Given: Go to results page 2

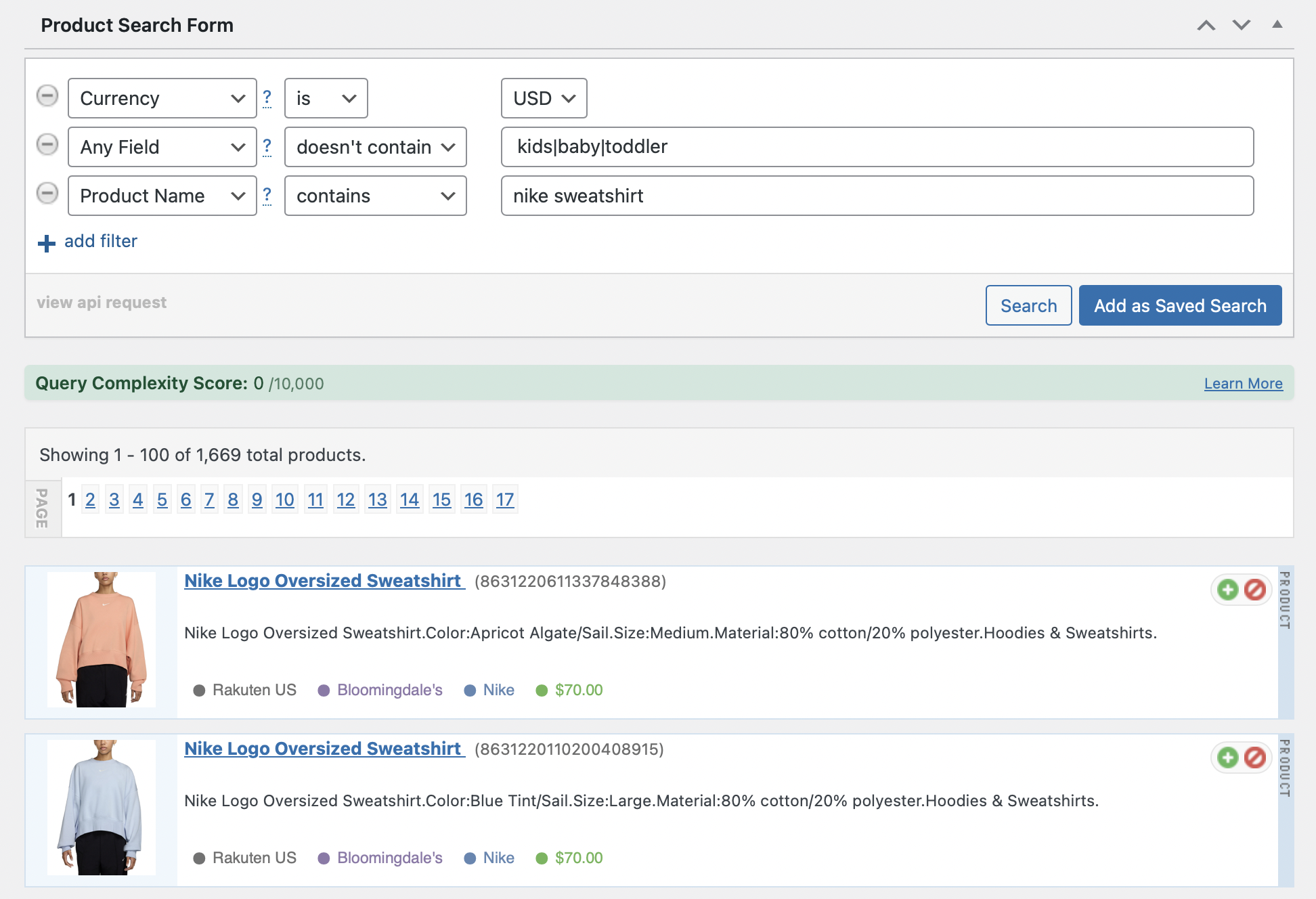Looking at the screenshot, I should [90, 500].
